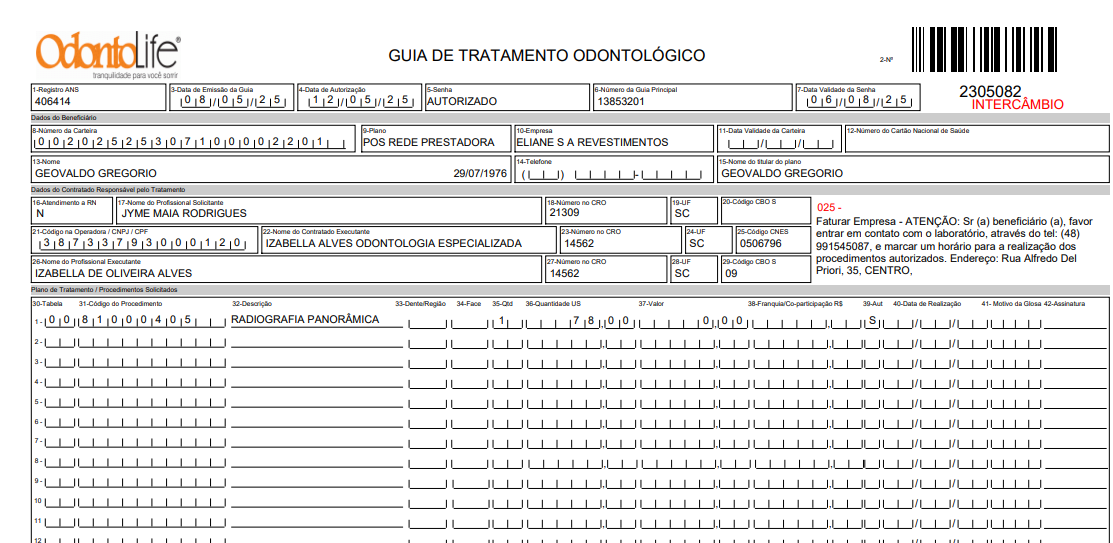The width and height of the screenshot is (1113, 543).
Task: Click Código CBO S value 09
Action: click(730, 273)
